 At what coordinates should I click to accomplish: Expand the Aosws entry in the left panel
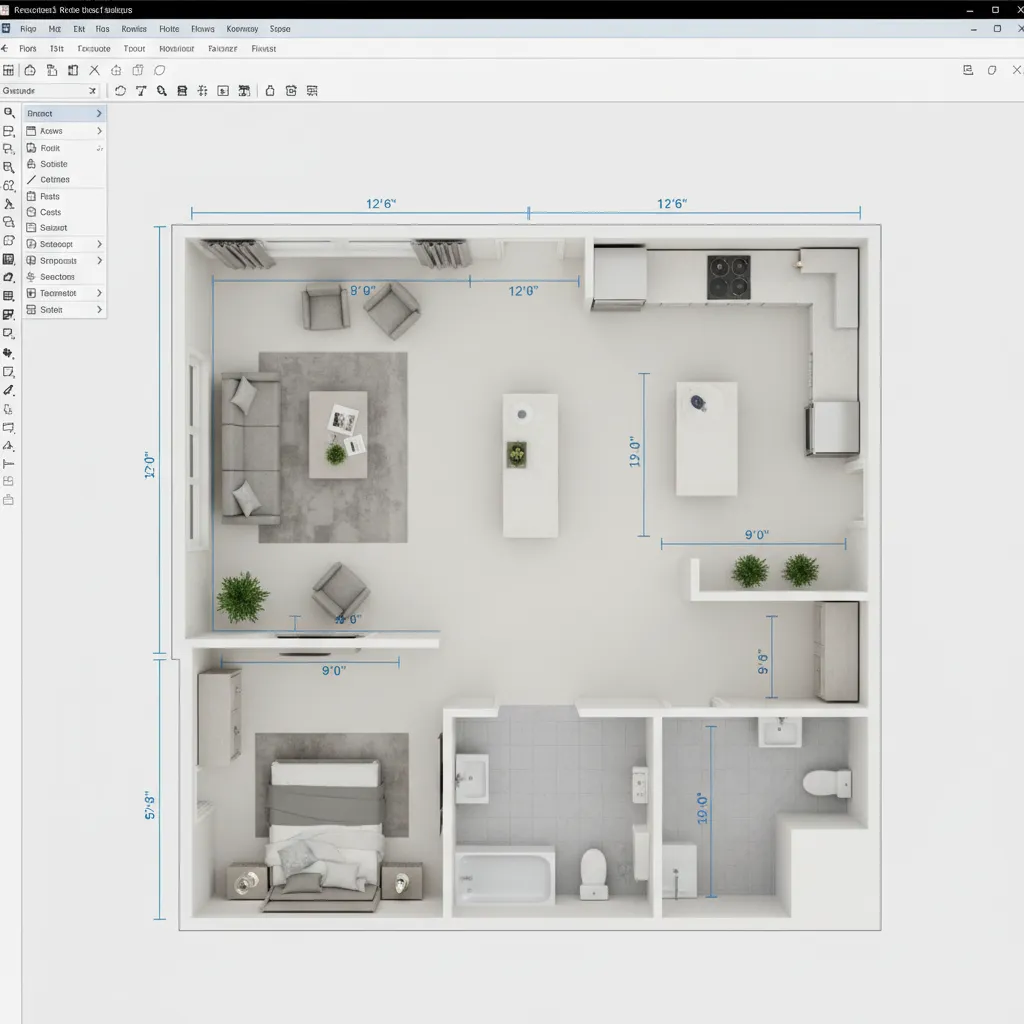click(x=100, y=130)
